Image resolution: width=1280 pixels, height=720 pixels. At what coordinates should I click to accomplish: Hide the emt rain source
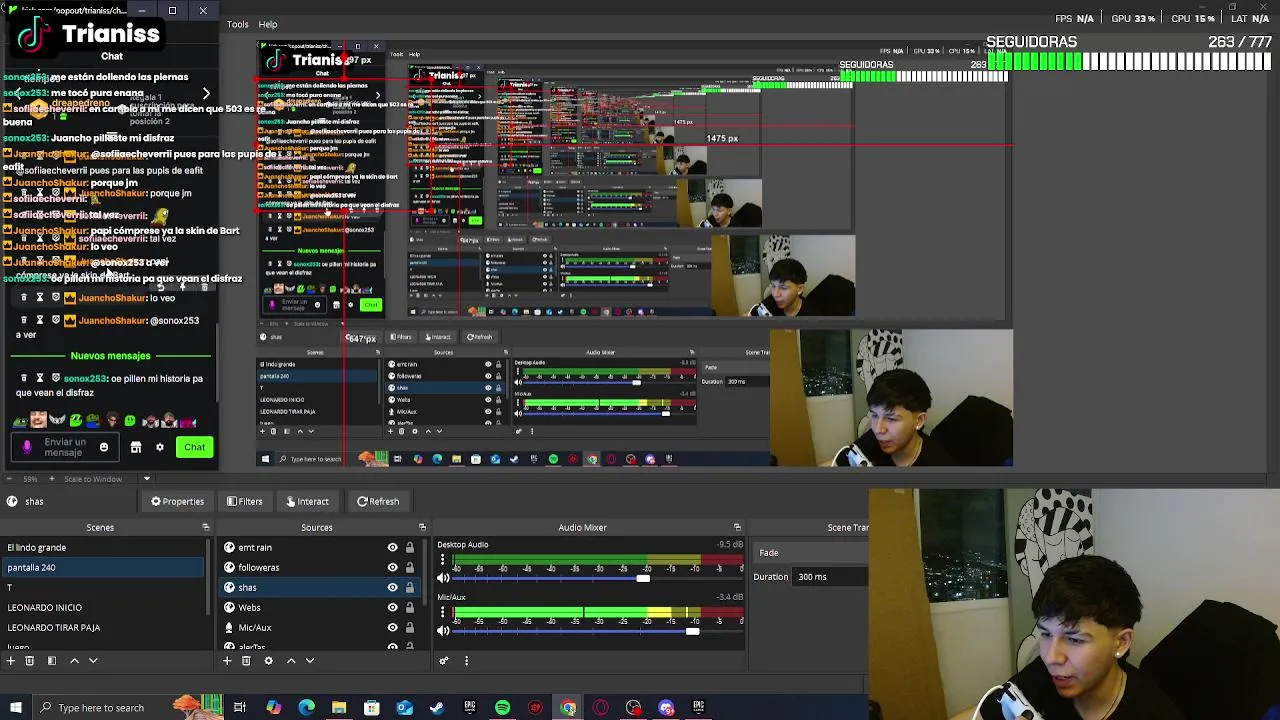tap(392, 547)
